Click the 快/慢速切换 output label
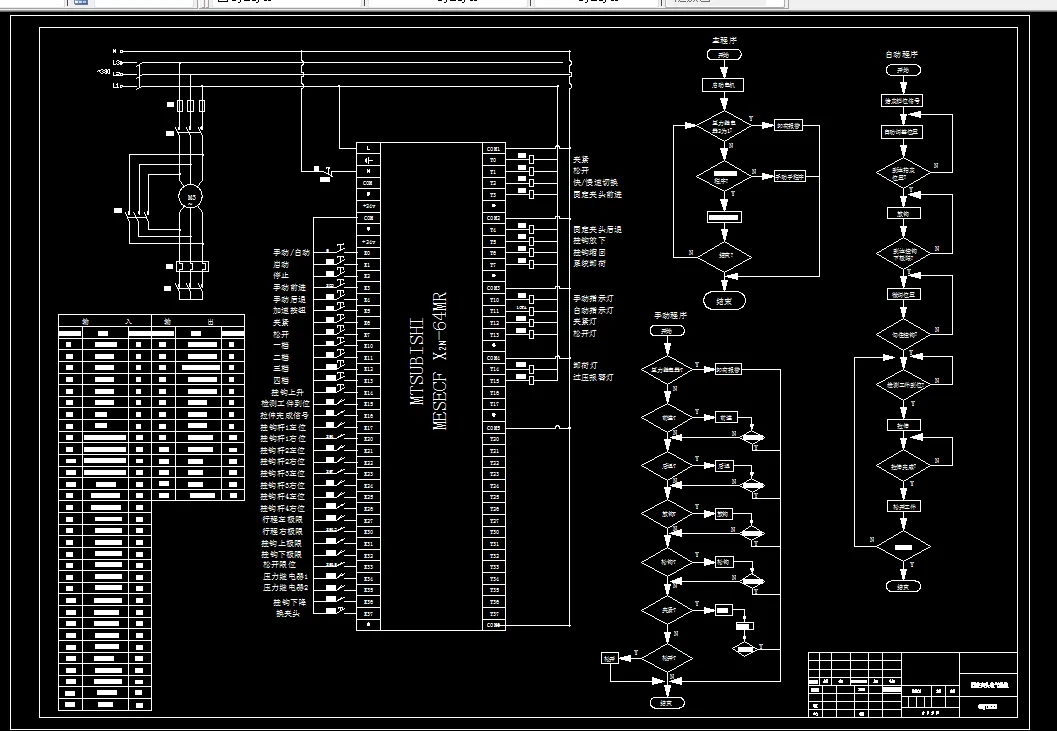 click(596, 183)
